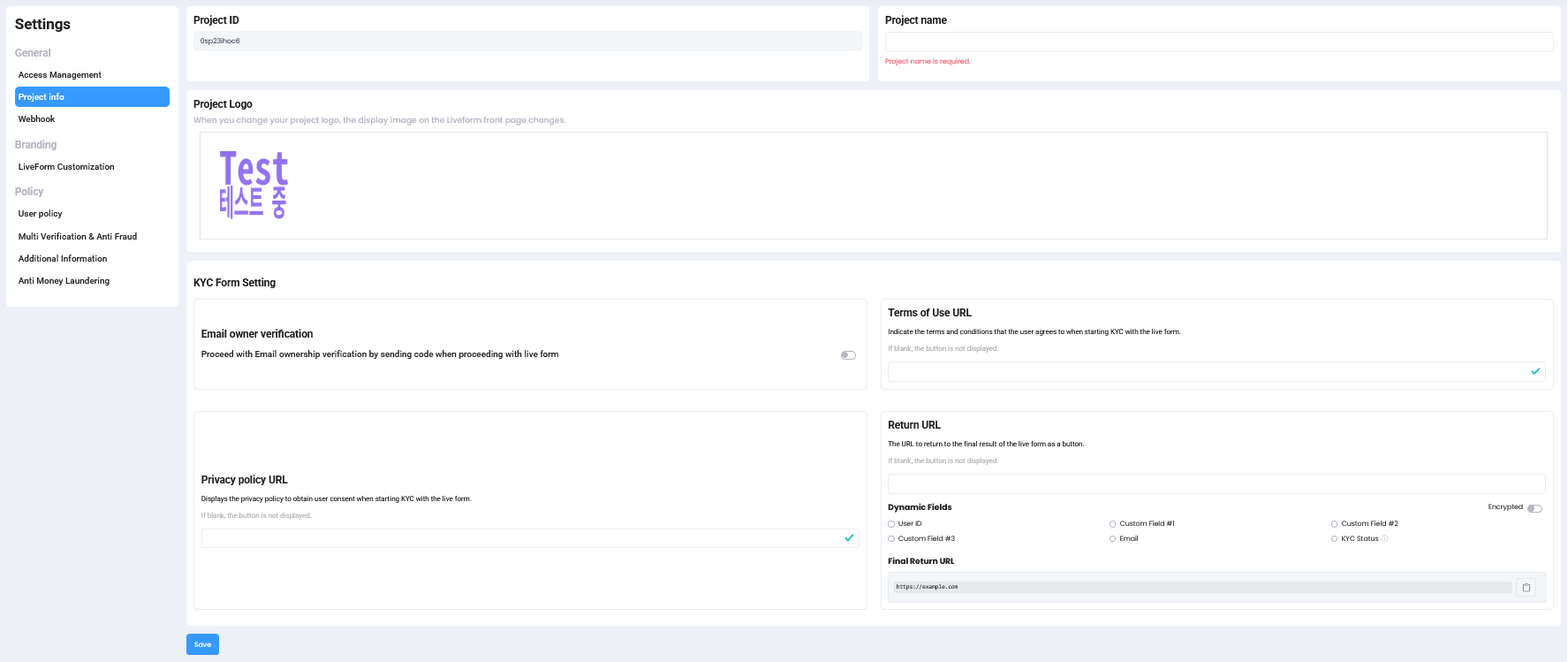Select the User ID dynamic field radio
The image size is (1568, 662).
[x=891, y=524]
